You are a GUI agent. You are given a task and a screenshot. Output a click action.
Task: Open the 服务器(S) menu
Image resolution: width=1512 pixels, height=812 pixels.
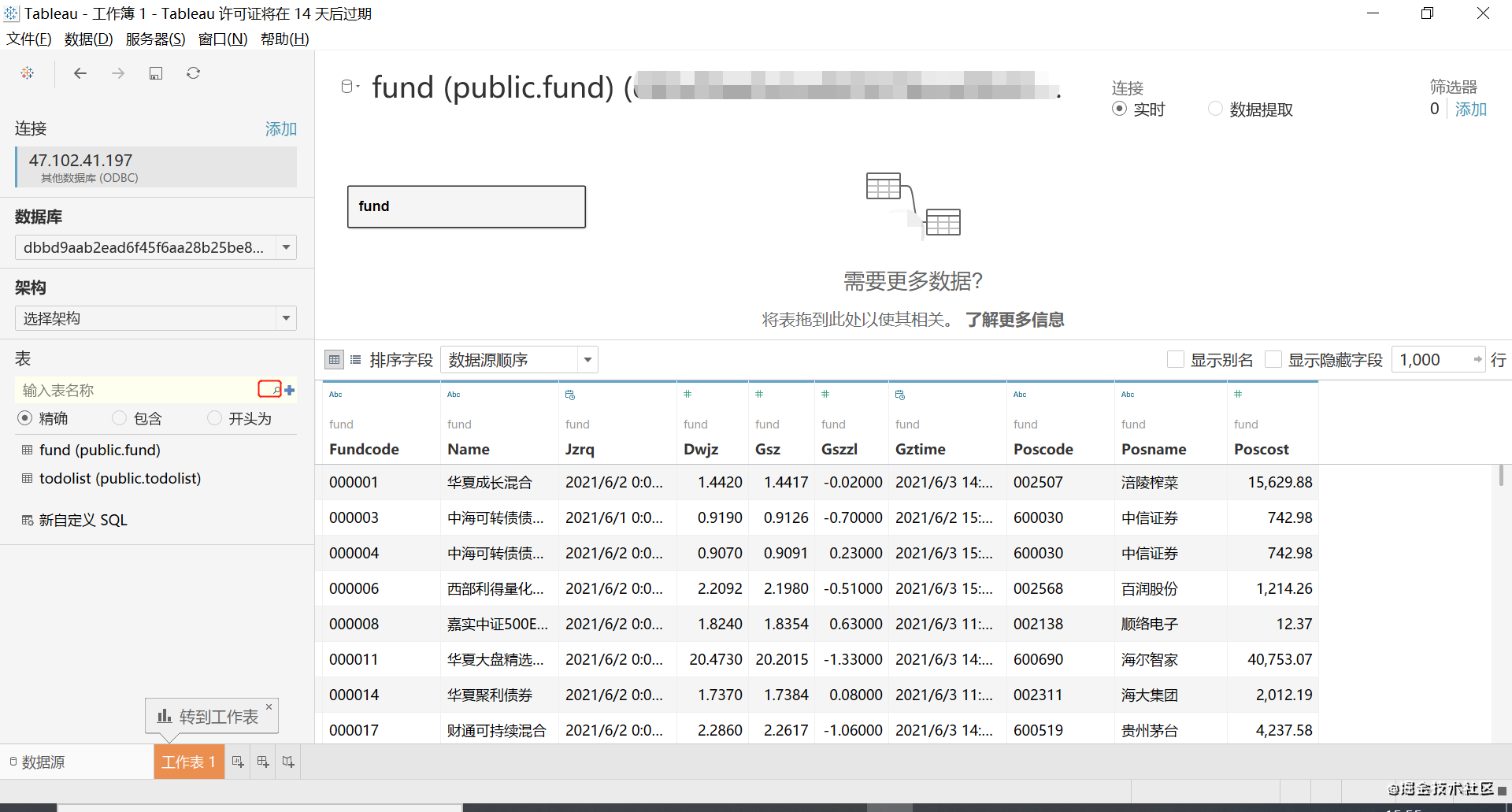click(156, 39)
